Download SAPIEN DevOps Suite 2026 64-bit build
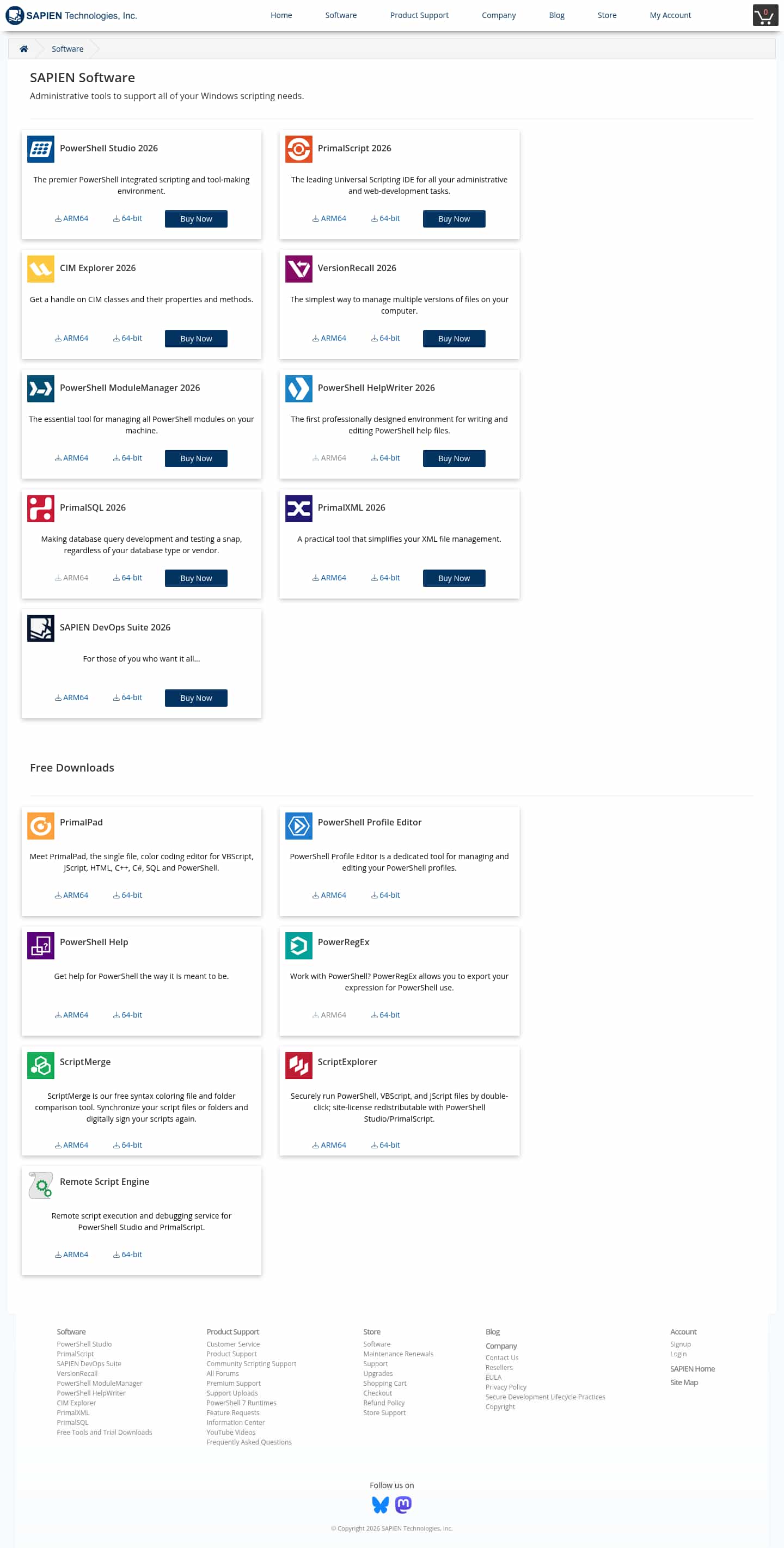The width and height of the screenshot is (784, 1548). [x=127, y=696]
